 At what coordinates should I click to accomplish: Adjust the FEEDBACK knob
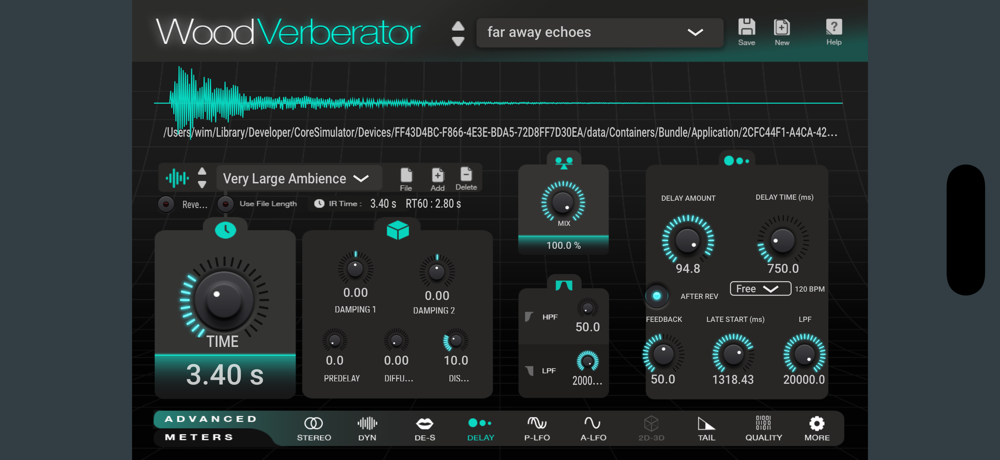click(x=663, y=353)
